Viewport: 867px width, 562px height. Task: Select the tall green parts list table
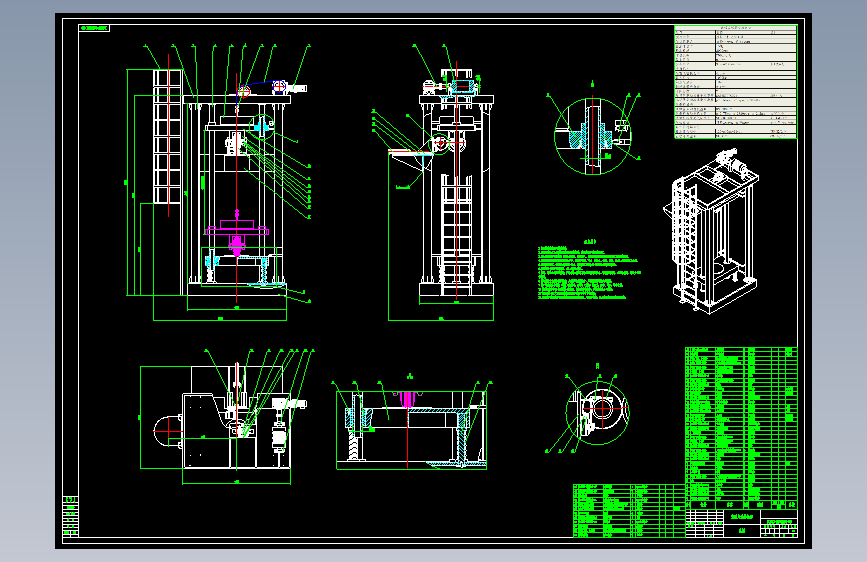click(x=741, y=428)
